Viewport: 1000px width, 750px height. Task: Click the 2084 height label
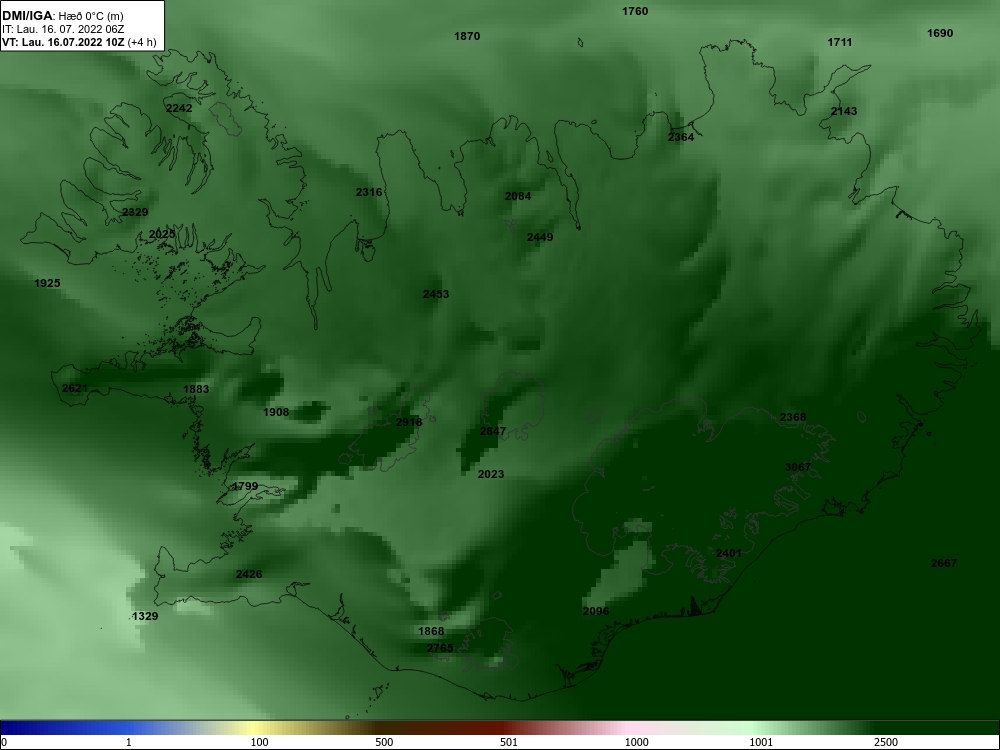pos(518,196)
